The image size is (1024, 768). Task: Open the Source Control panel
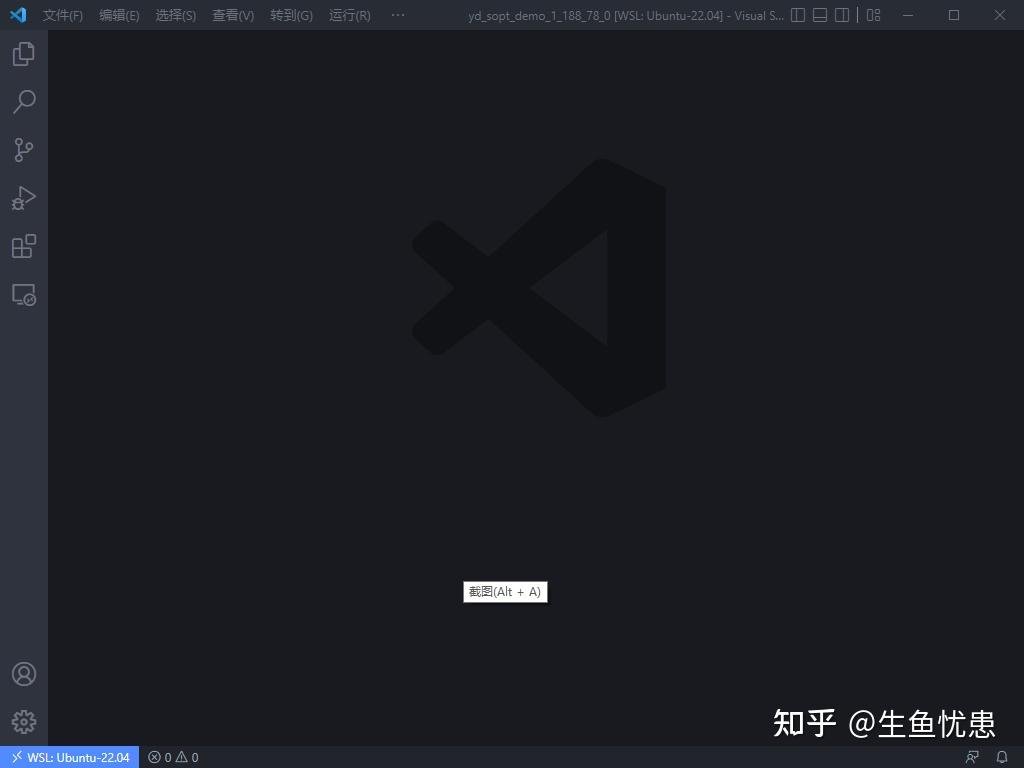click(23, 149)
